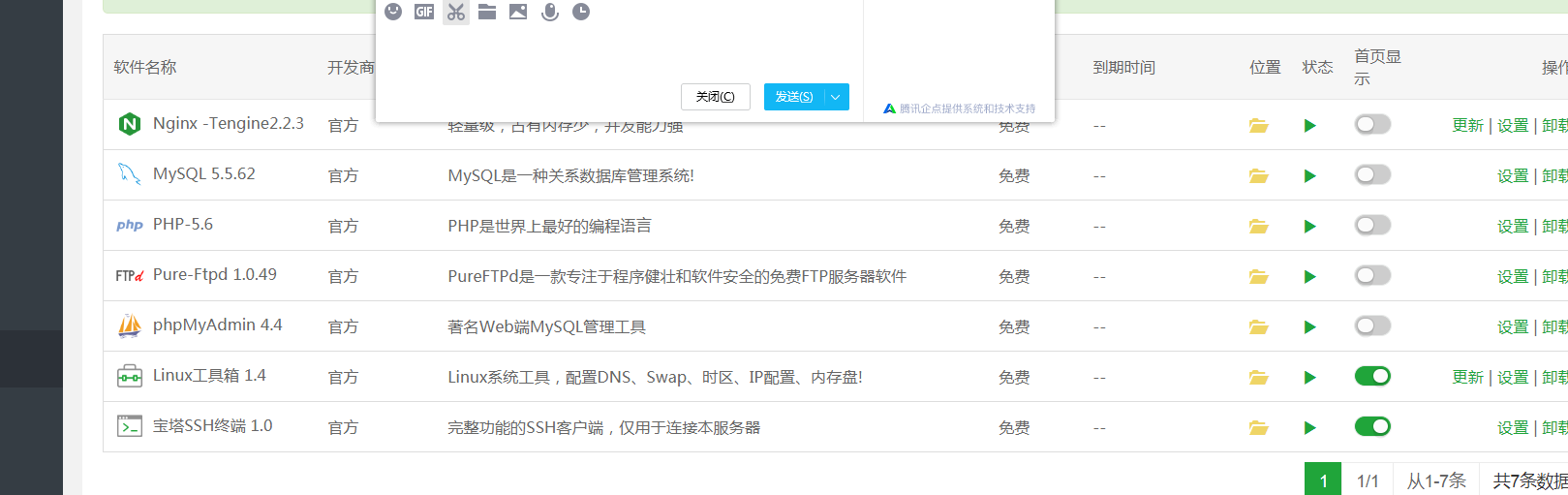Expand the send button dropdown arrow
This screenshot has width=1568, height=495.
tap(836, 97)
